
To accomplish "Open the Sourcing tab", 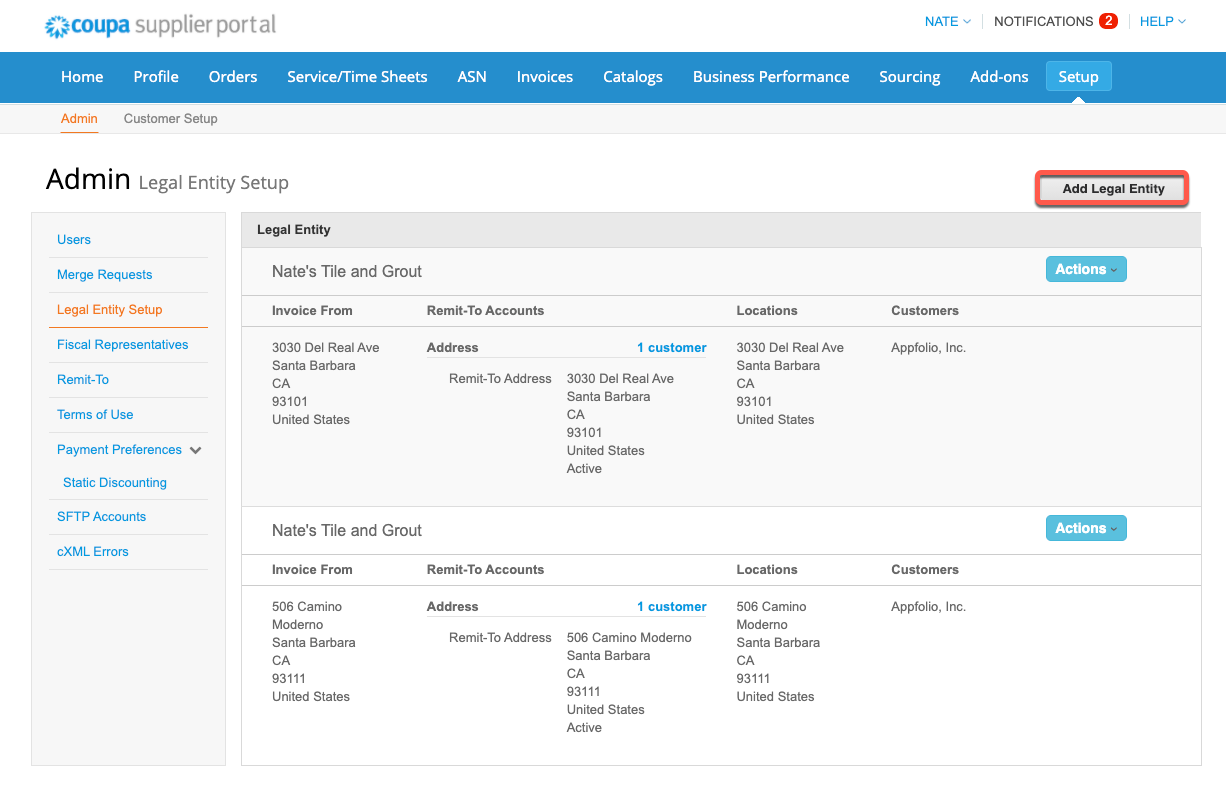I will 909,76.
